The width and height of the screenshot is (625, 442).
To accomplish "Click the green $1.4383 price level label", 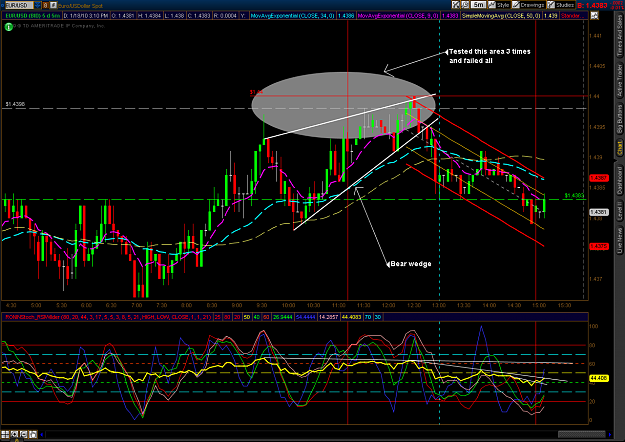I will [x=574, y=195].
